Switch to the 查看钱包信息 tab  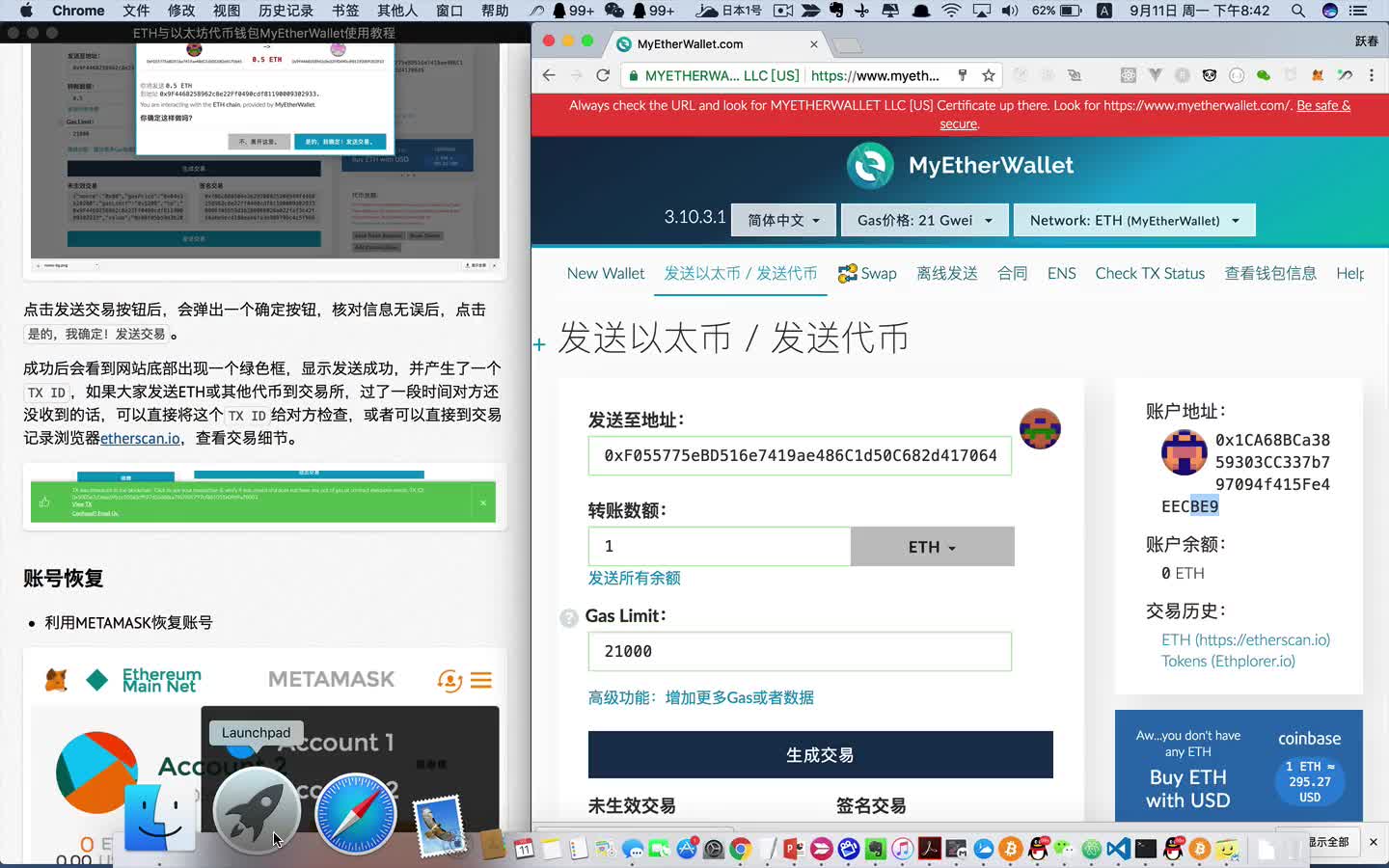tap(1270, 274)
